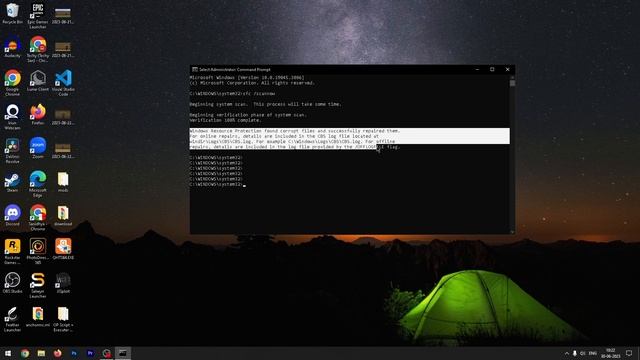640x360 pixels.
Task: Click 'Beginning system scan' output line
Action: pos(266,104)
